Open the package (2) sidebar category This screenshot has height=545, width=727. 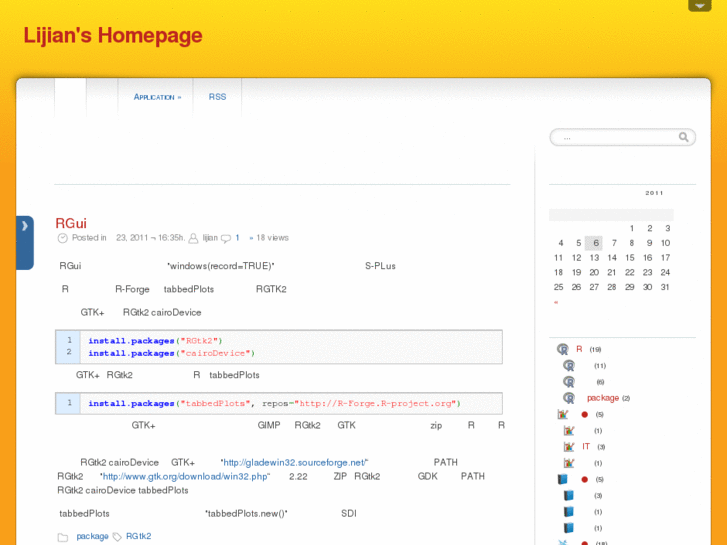pyautogui.click(x=603, y=398)
